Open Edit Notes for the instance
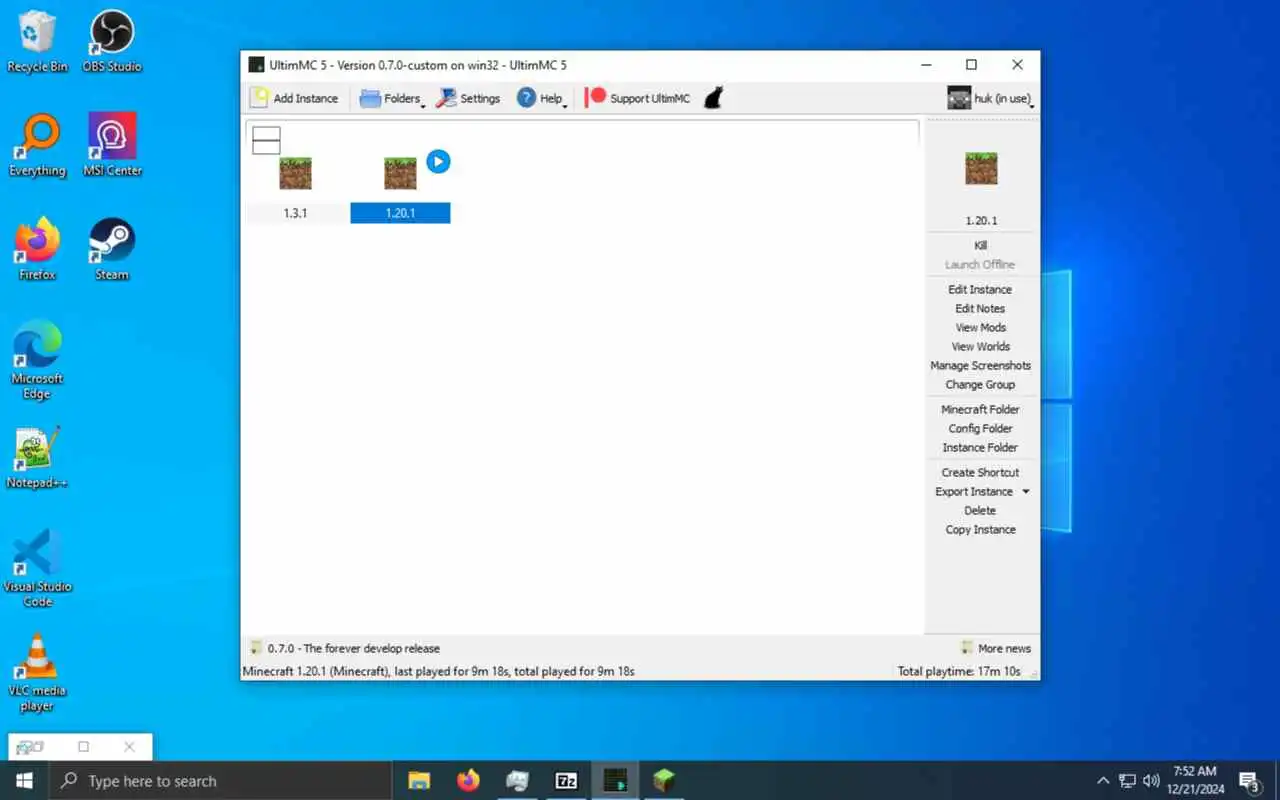This screenshot has width=1280, height=800. [981, 308]
